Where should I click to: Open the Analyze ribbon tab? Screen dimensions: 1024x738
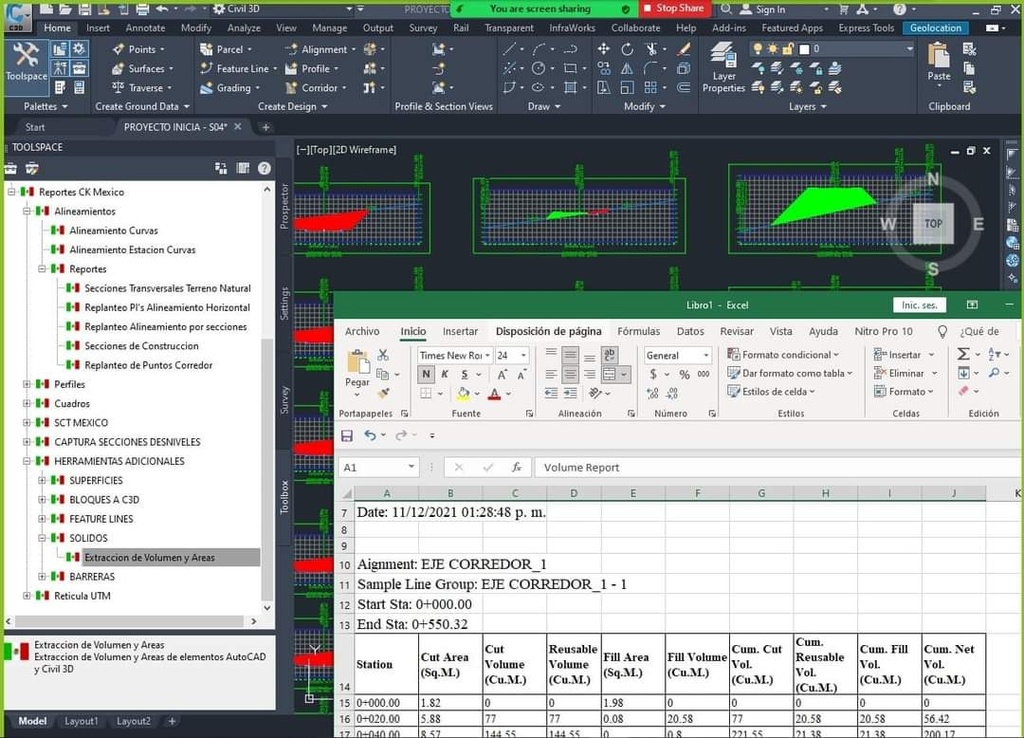point(244,28)
